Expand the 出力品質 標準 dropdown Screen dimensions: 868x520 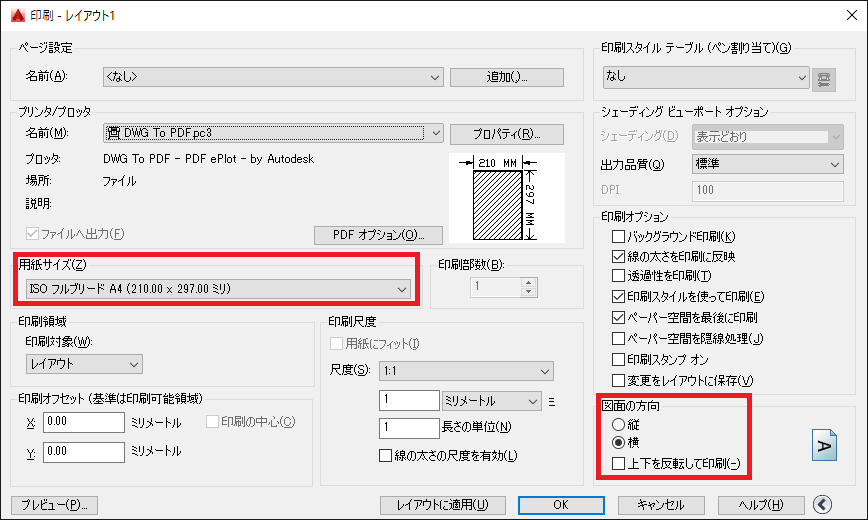tap(768, 164)
